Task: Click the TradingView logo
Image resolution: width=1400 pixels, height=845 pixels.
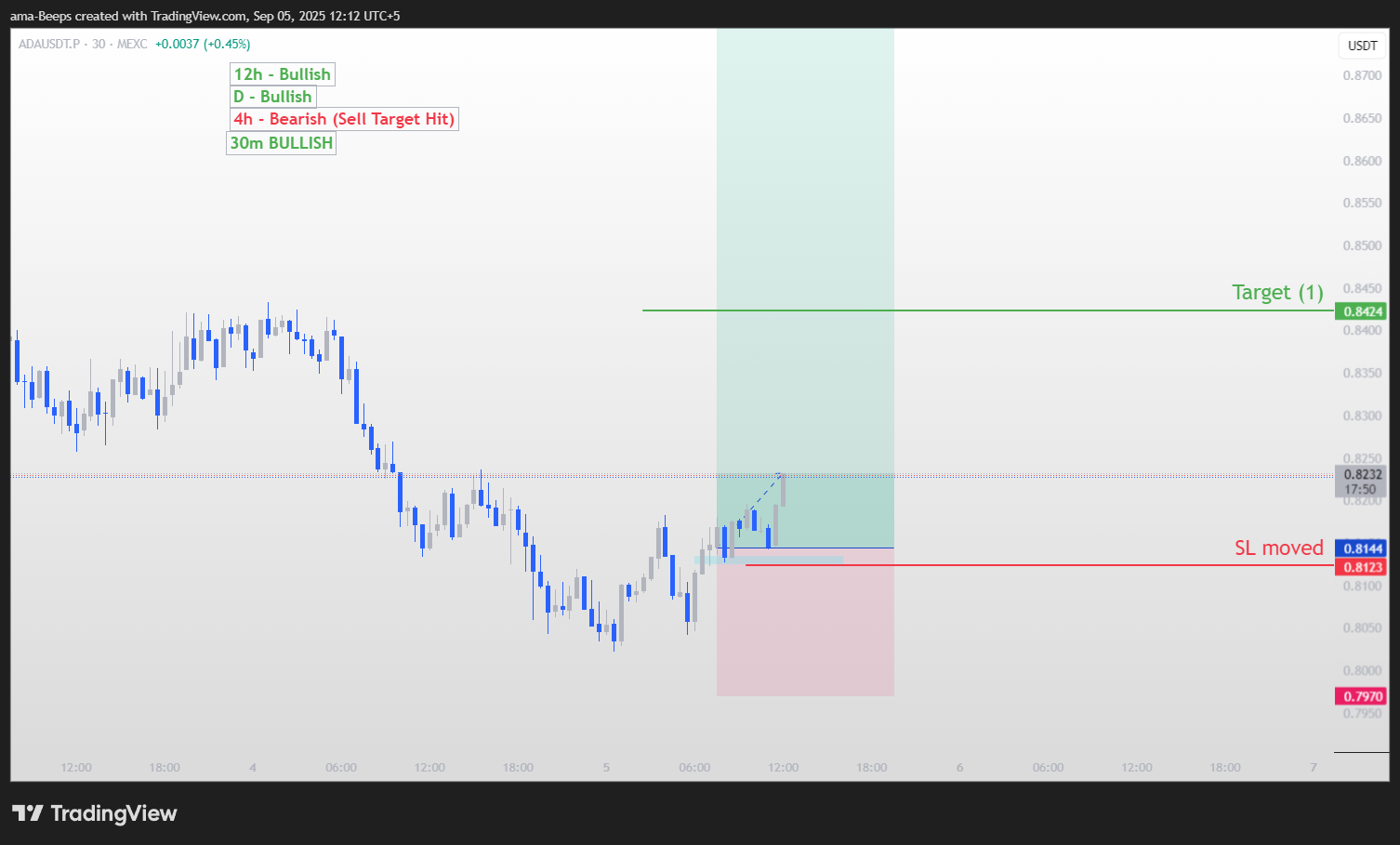Action: point(94,813)
